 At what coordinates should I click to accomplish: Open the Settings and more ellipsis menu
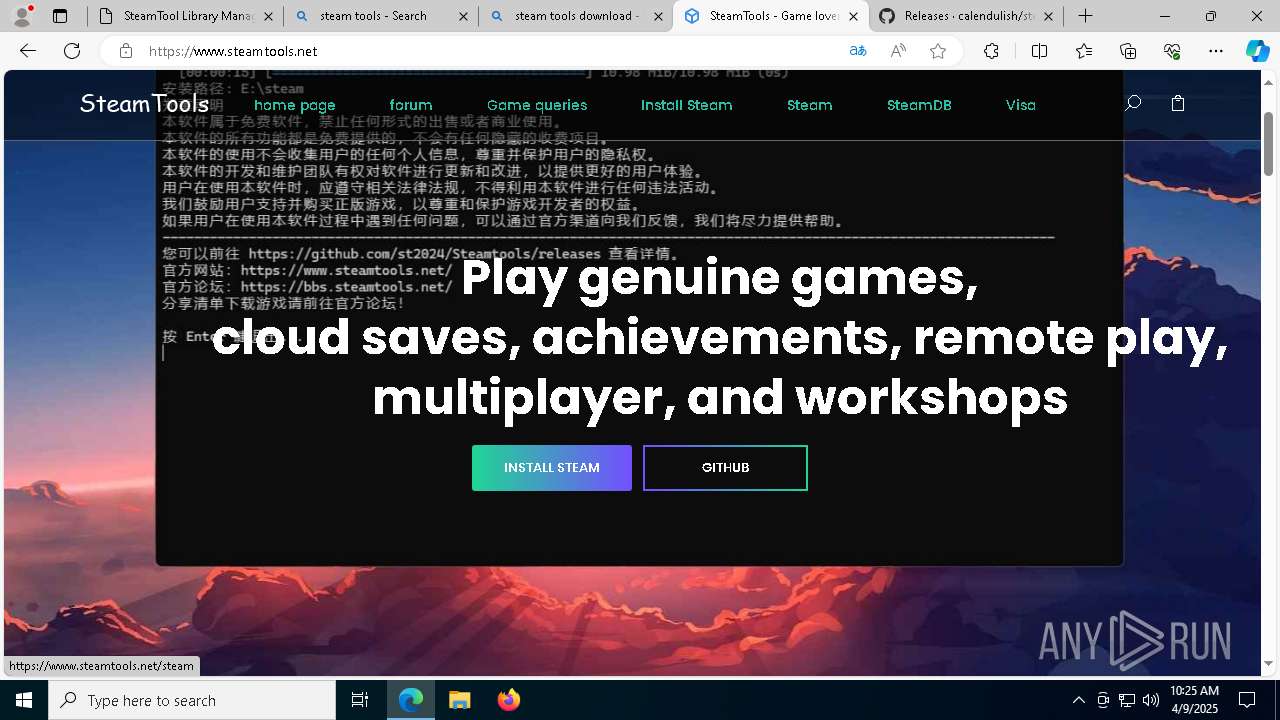(x=1216, y=51)
